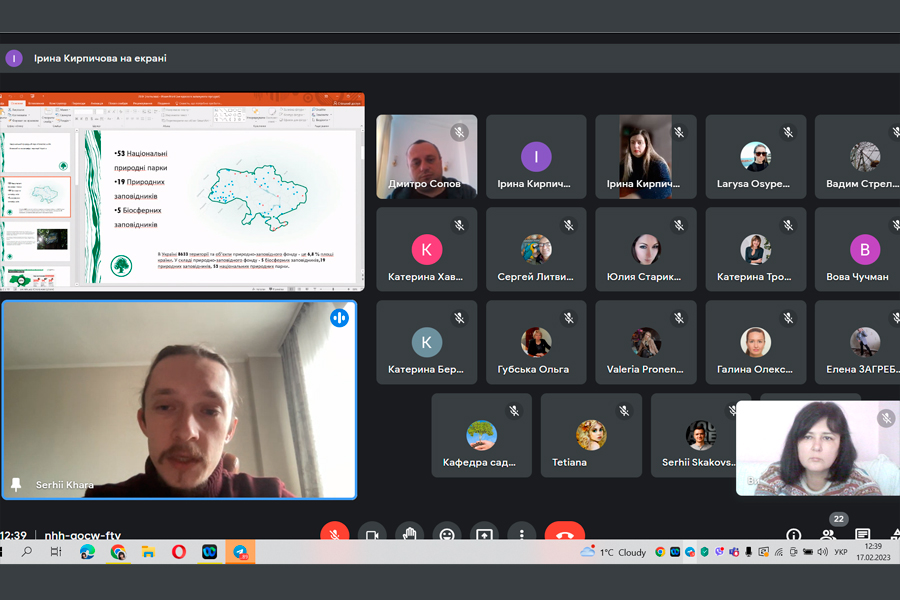
Task: Click muted mic icon on Дмитро Сопов tile
Action: click(x=459, y=133)
